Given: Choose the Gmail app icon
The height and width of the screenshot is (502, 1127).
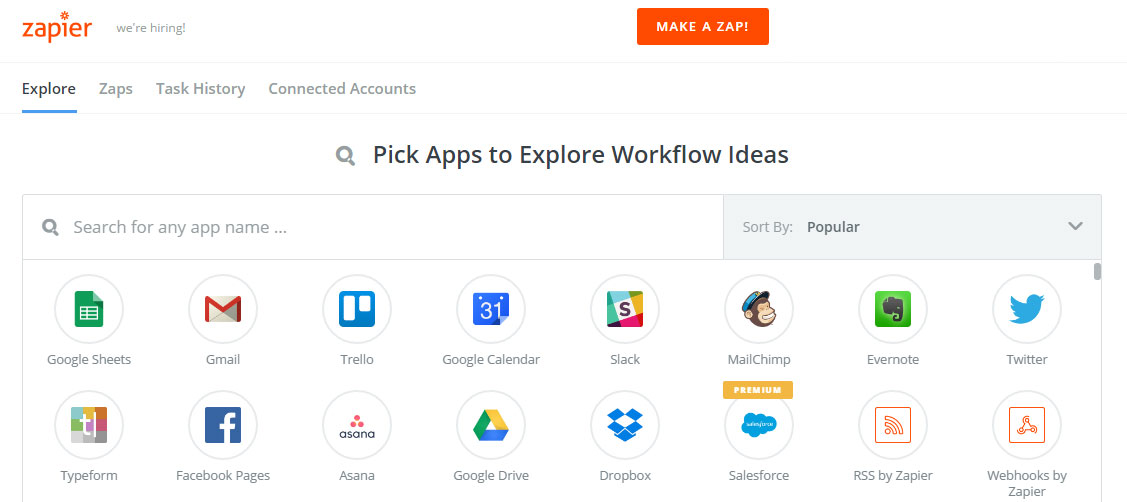Looking at the screenshot, I should point(223,309).
